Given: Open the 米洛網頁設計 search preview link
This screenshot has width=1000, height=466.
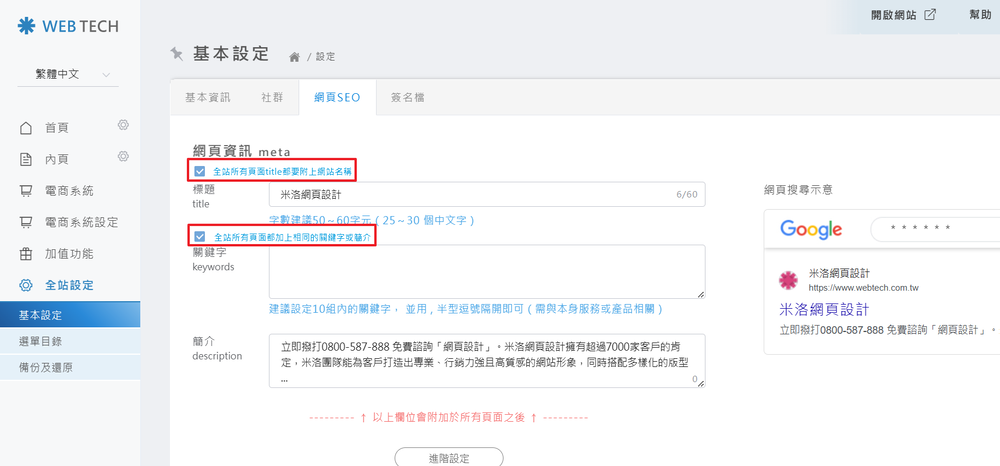Looking at the screenshot, I should (x=823, y=309).
